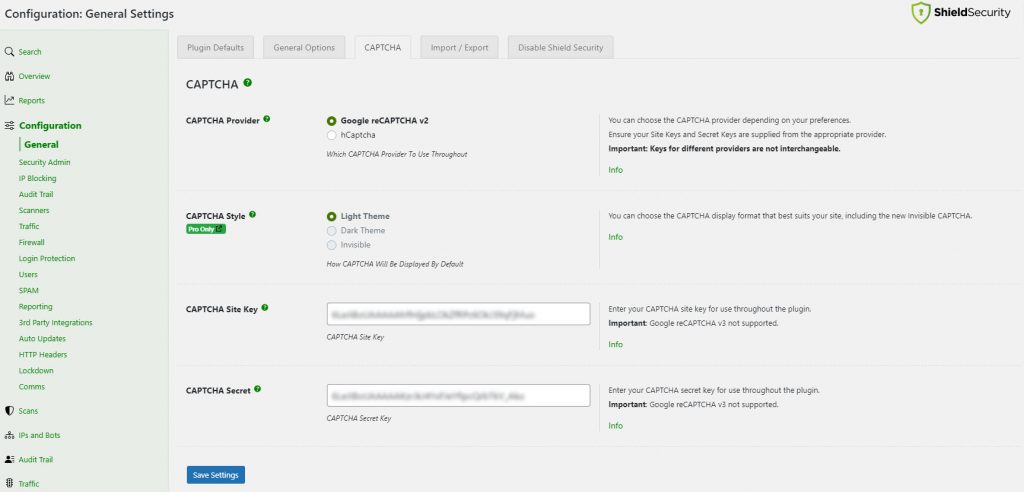
Task: Click the Audit Trail person icon
Action: click(x=9, y=459)
